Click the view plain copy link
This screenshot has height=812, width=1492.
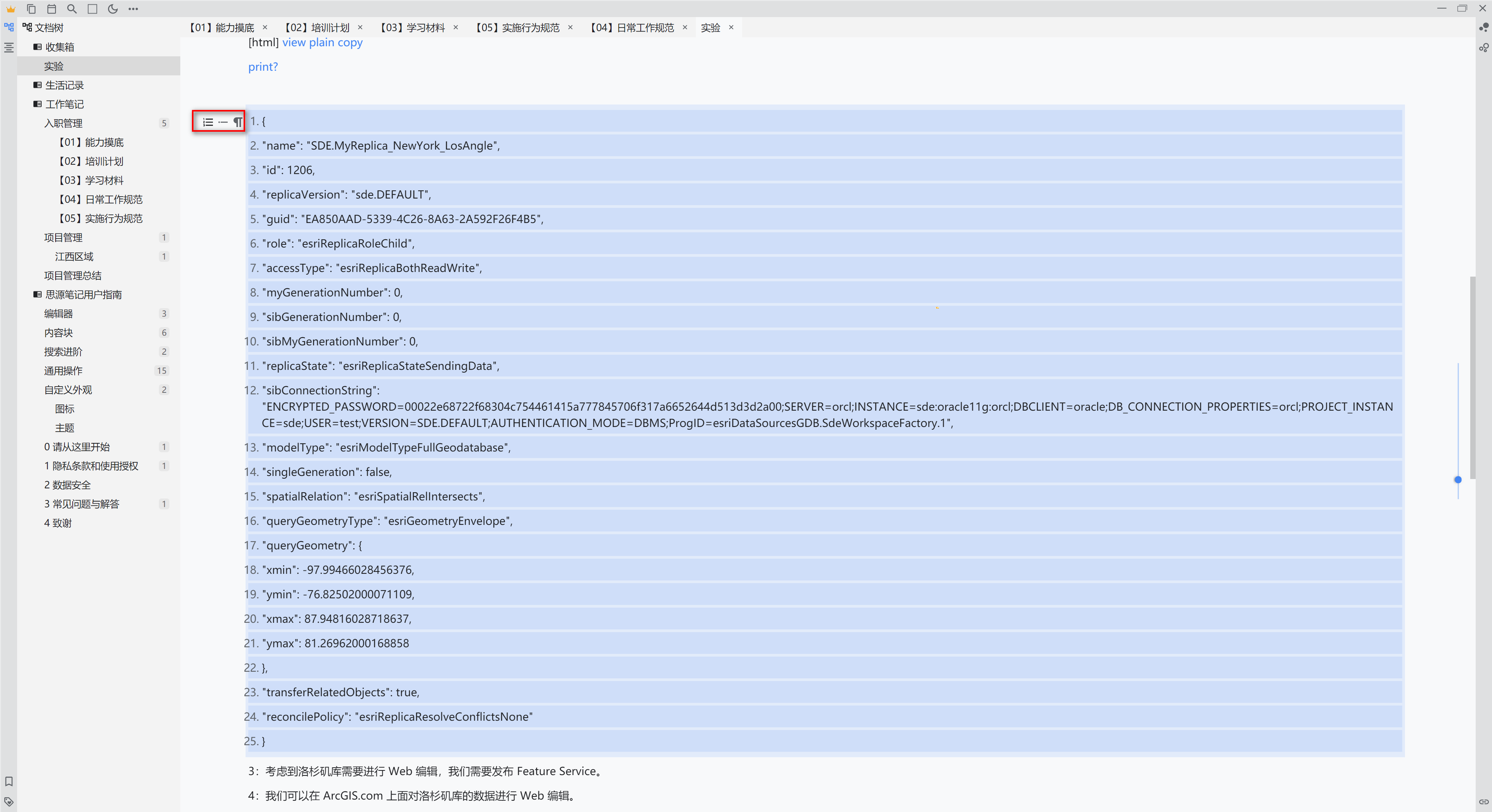[322, 42]
